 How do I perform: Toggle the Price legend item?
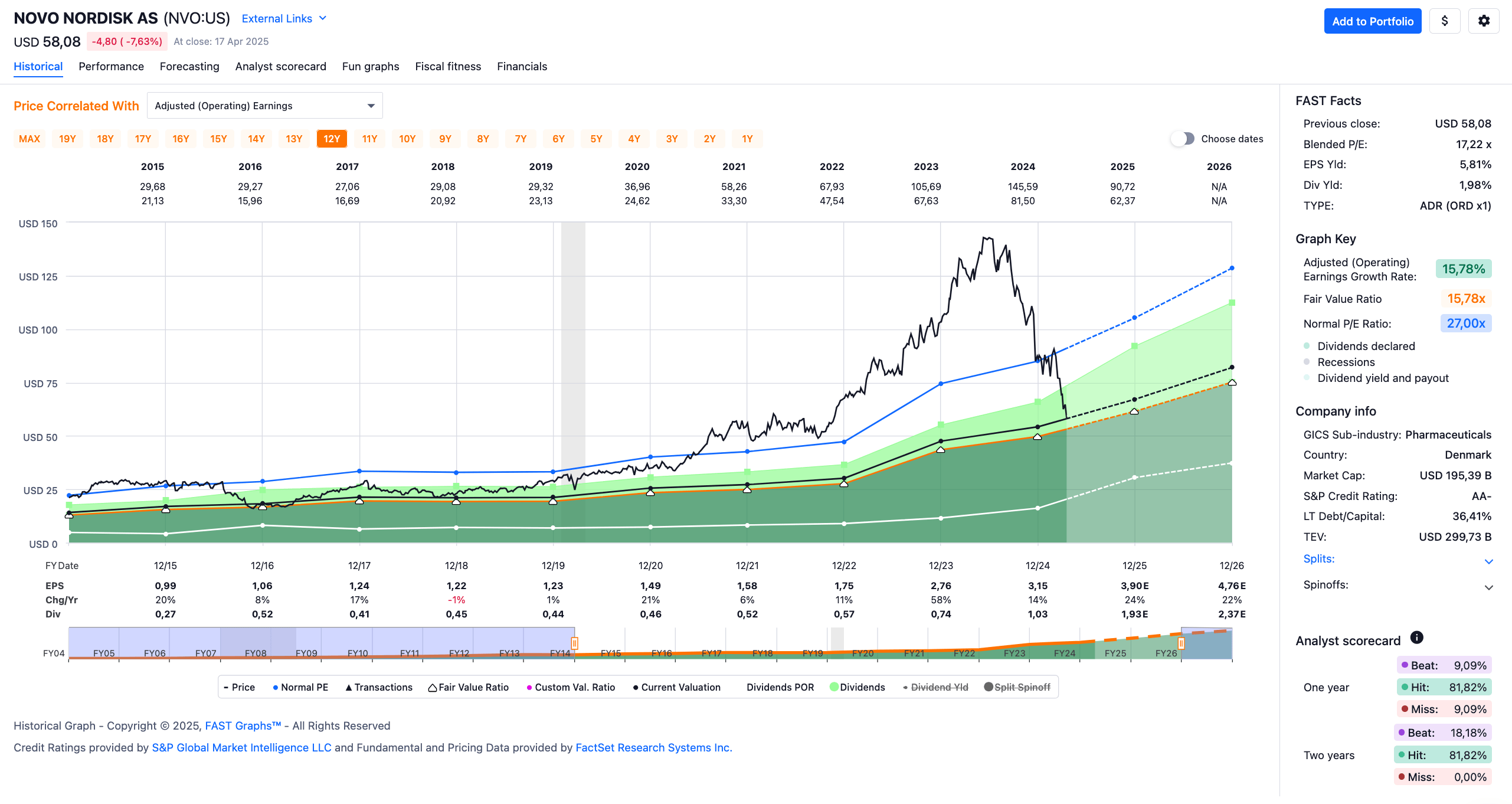click(240, 687)
